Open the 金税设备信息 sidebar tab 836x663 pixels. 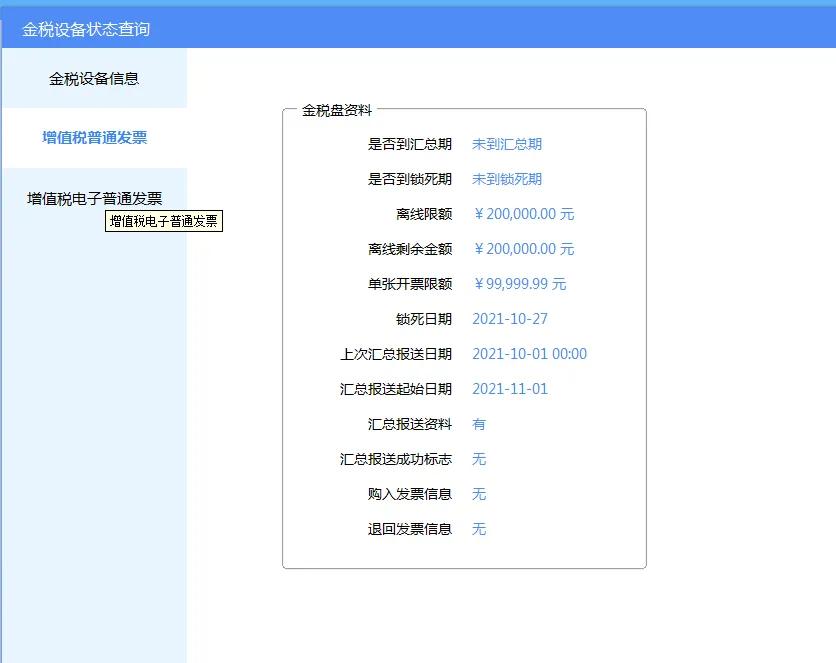(93, 78)
